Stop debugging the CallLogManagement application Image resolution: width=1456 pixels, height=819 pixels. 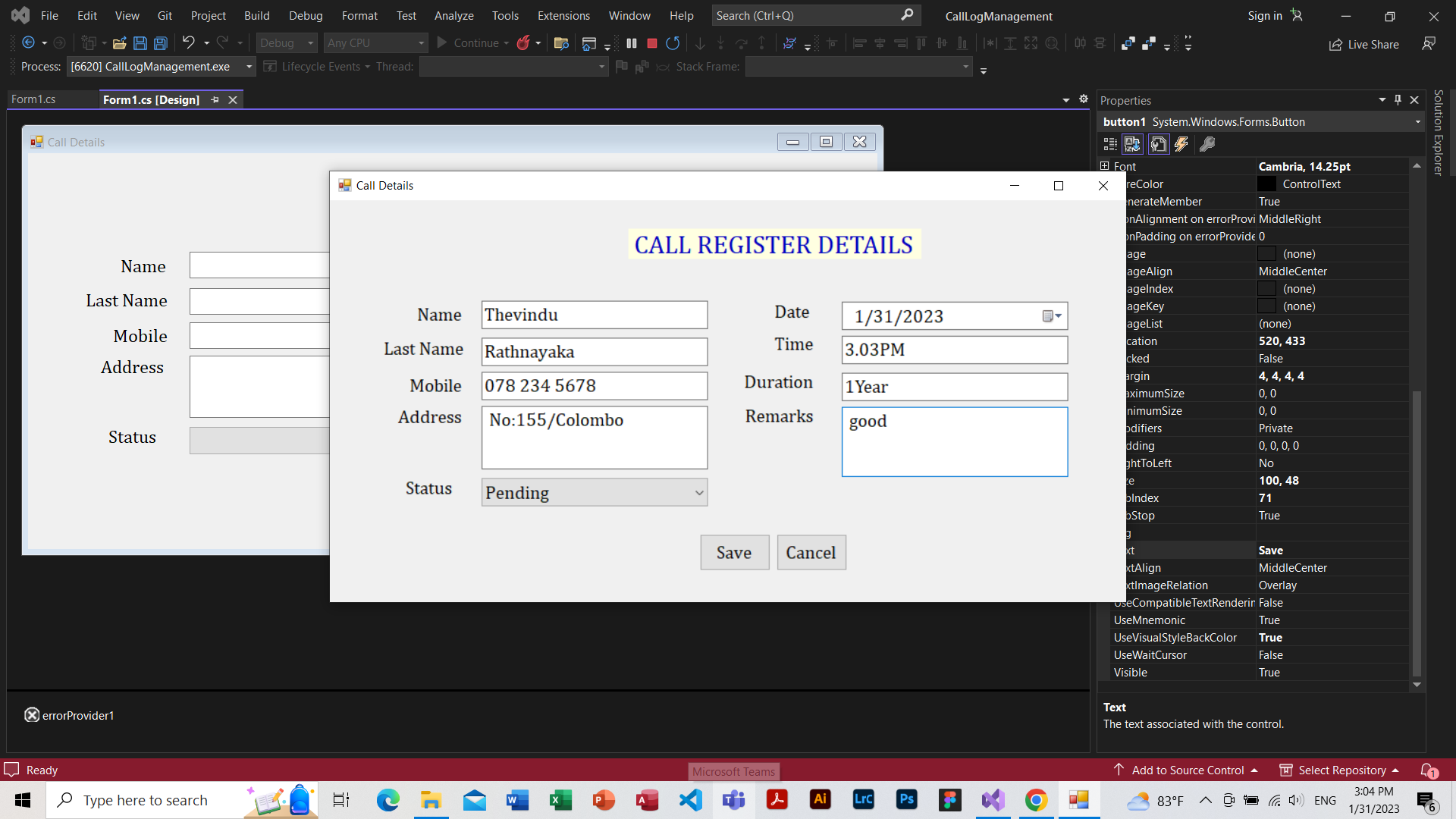651,43
